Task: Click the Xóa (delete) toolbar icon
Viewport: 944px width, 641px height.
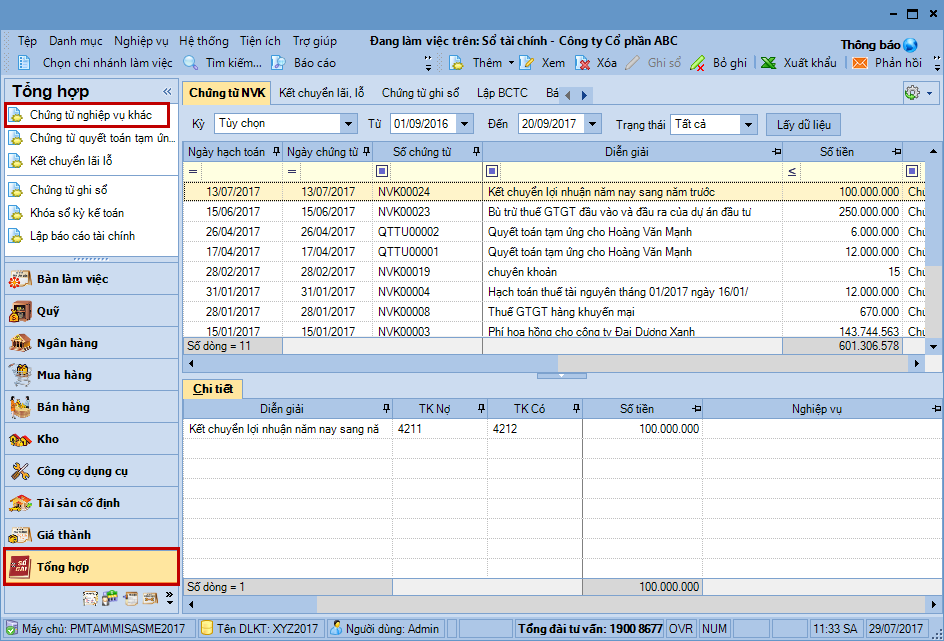Action: pyautogui.click(x=583, y=63)
